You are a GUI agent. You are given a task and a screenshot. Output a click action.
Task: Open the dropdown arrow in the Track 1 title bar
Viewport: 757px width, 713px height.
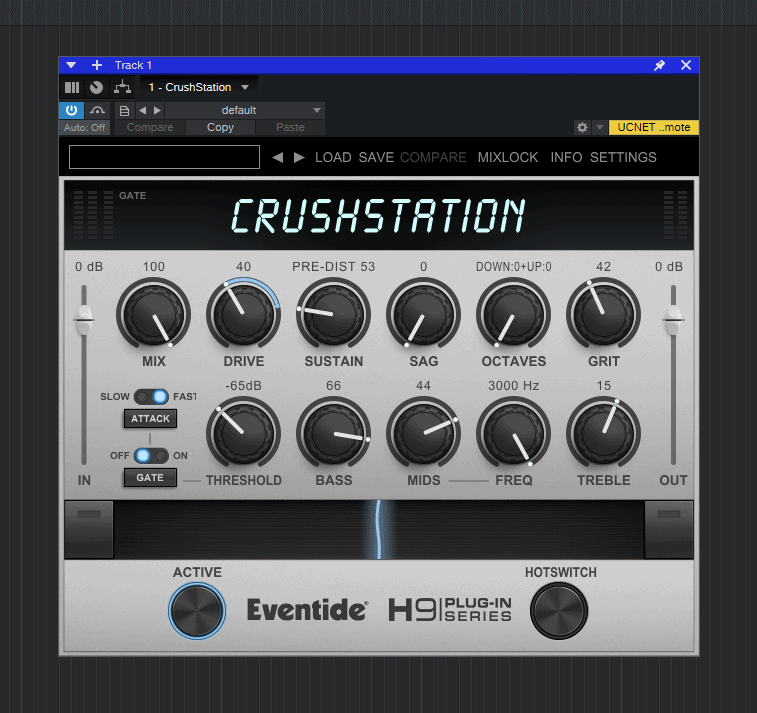coord(71,65)
